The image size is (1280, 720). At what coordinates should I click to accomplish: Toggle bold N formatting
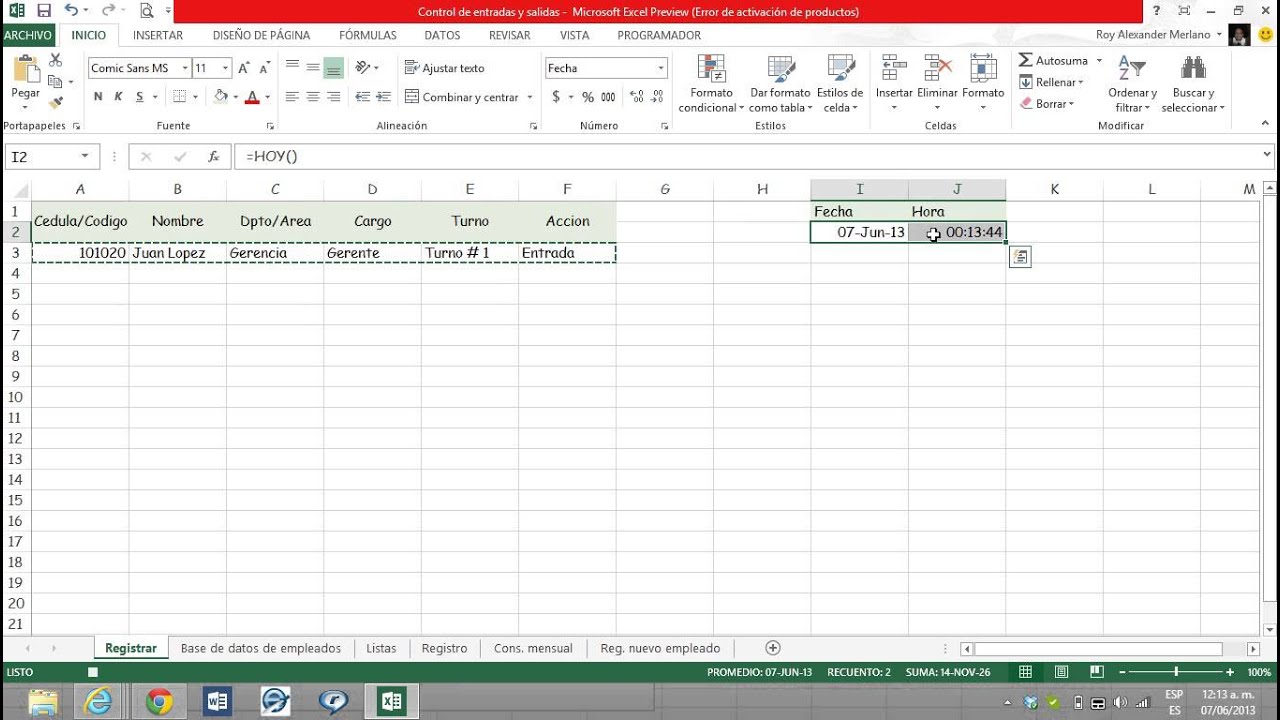click(x=98, y=97)
